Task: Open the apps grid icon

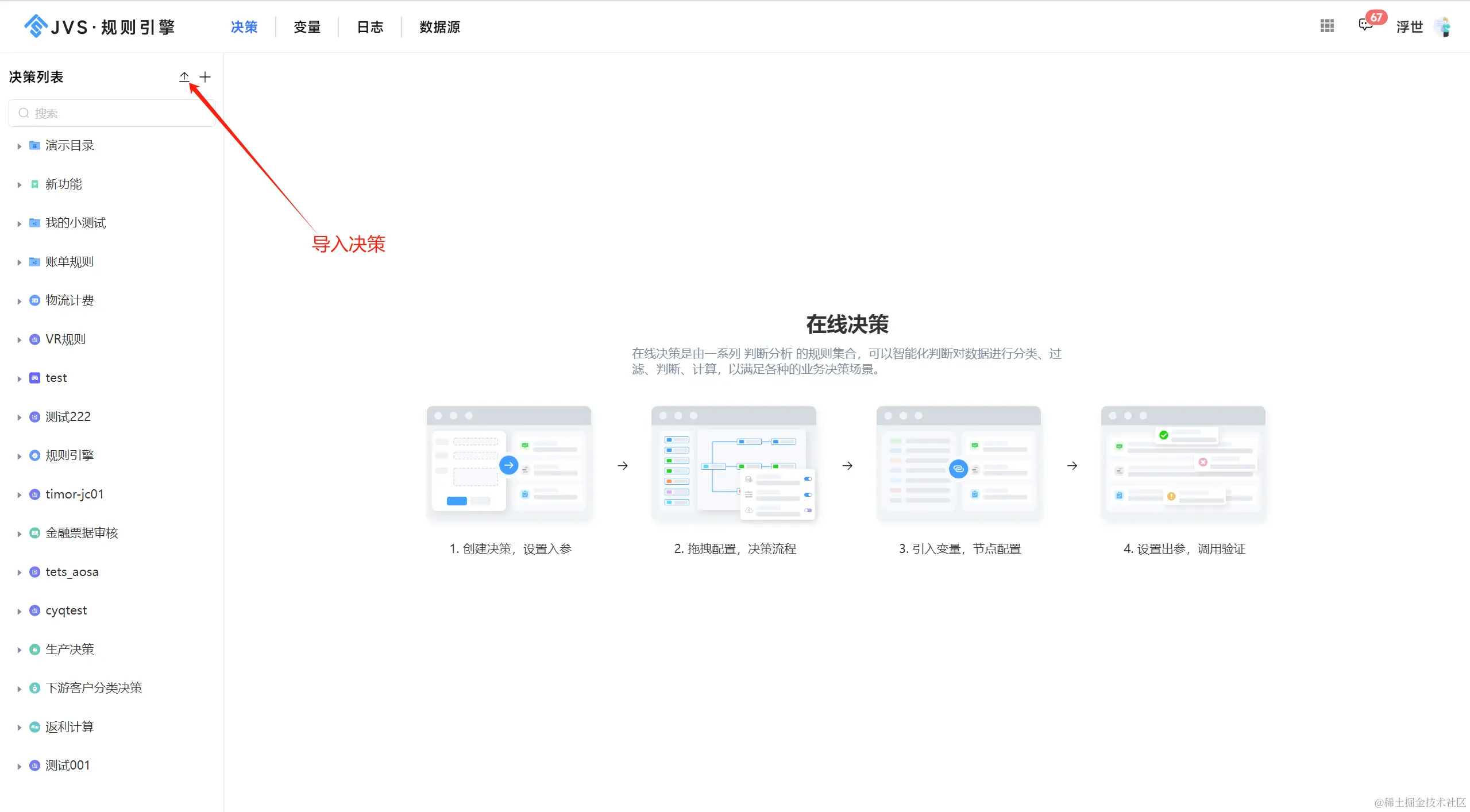Action: point(1327,26)
